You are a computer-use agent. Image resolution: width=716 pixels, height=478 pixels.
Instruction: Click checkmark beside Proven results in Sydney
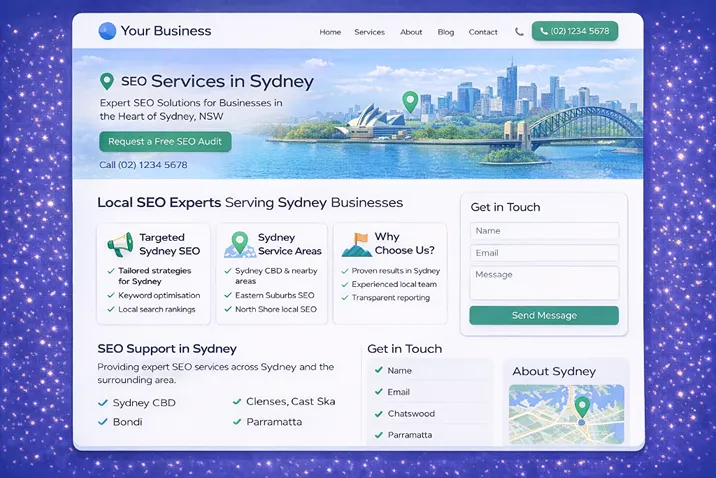(x=345, y=271)
